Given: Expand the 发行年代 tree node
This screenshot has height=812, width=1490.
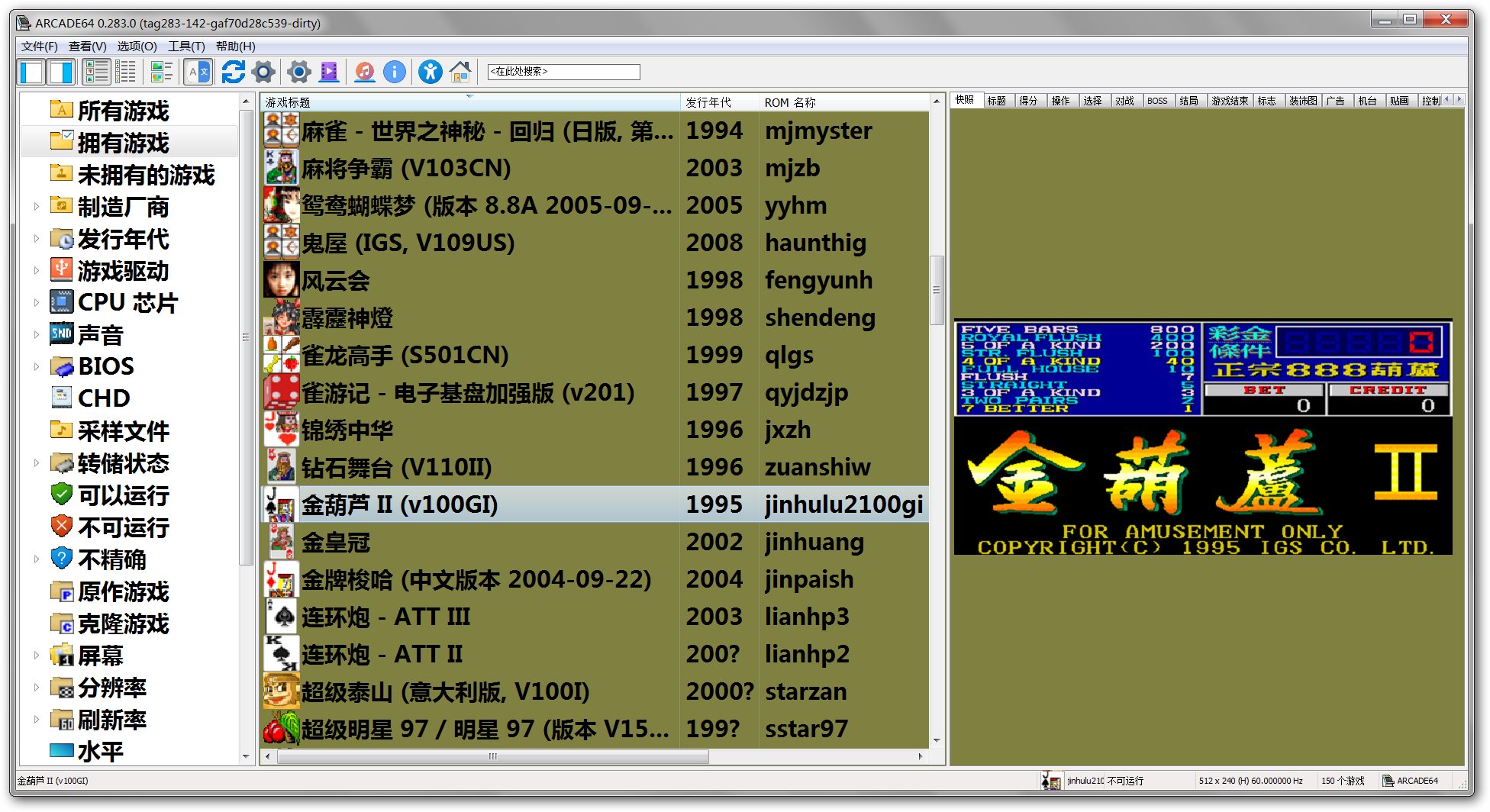Looking at the screenshot, I should (36, 238).
